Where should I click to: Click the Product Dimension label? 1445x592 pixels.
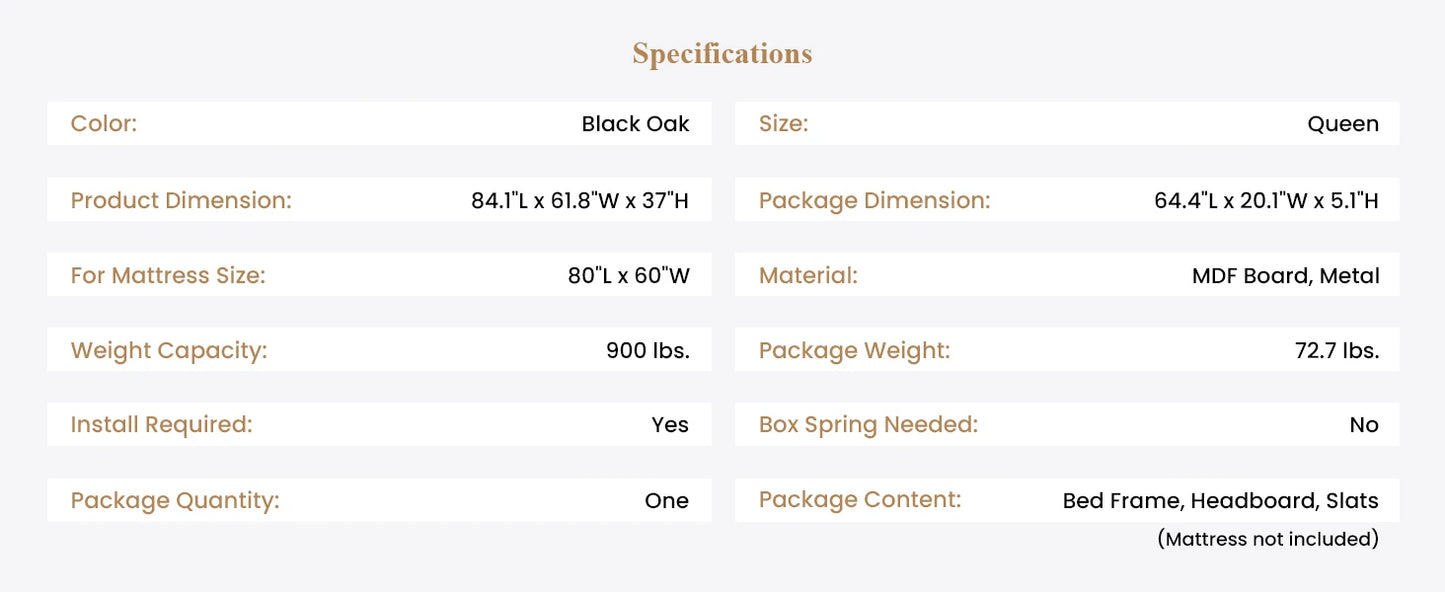tap(181, 200)
